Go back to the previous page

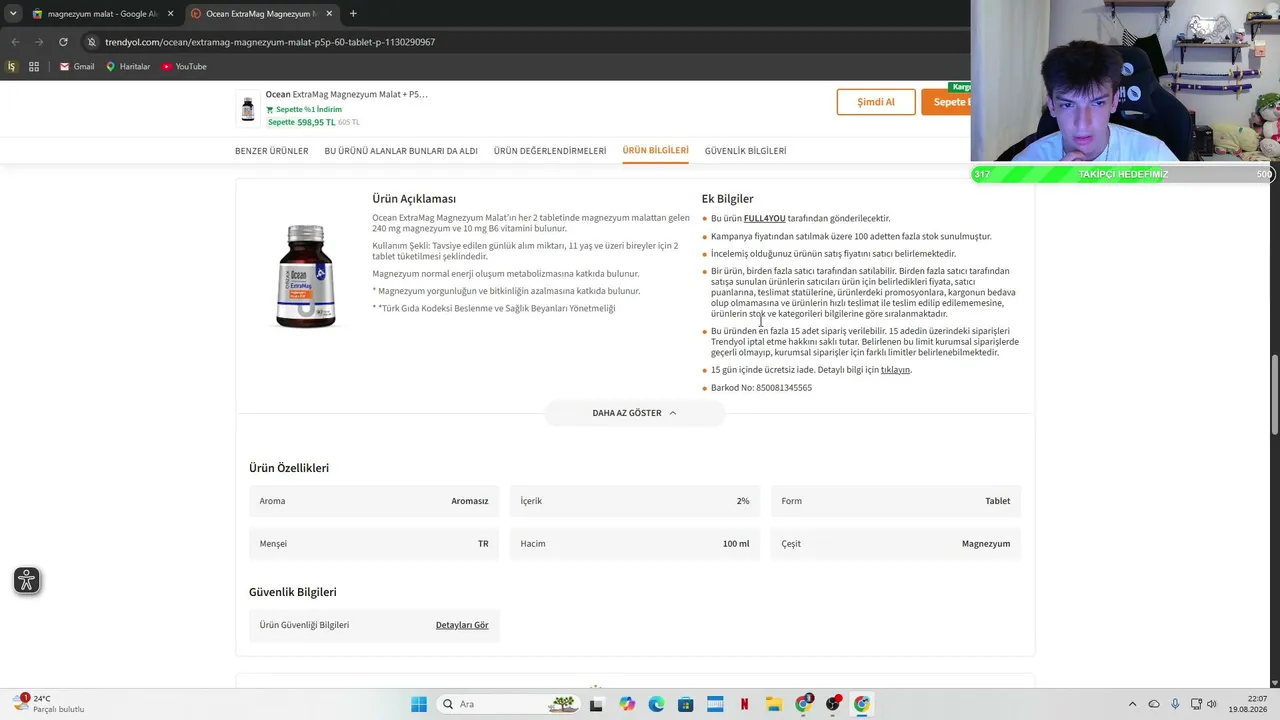coord(15,42)
